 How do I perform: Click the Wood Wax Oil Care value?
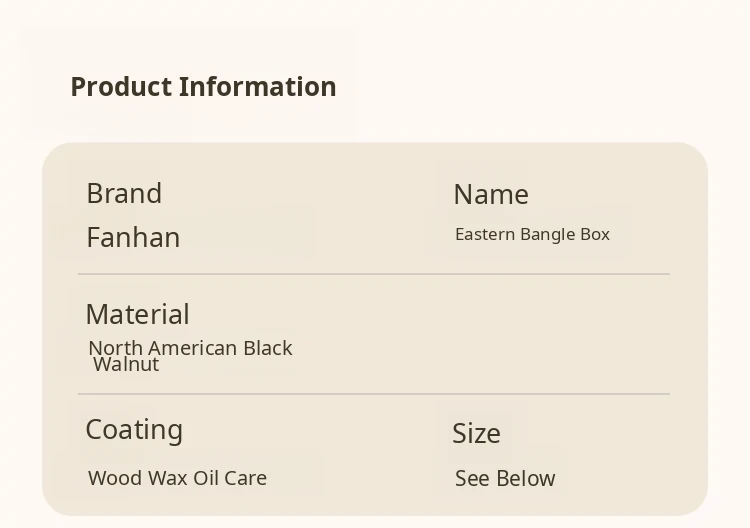[x=177, y=478]
